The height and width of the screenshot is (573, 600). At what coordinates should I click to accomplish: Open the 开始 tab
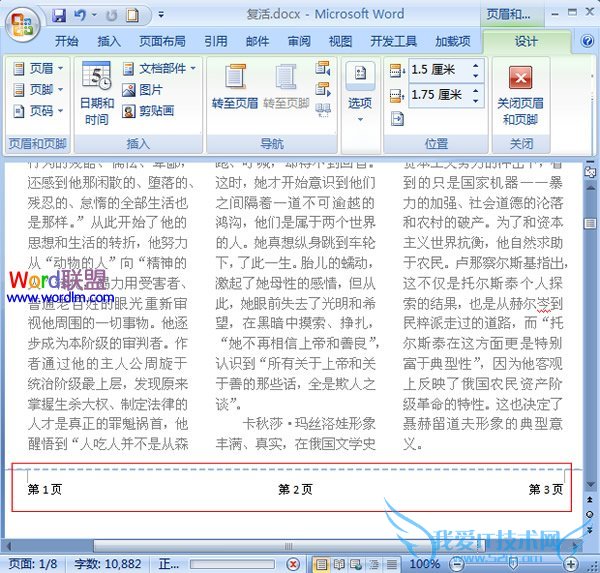coord(67,41)
